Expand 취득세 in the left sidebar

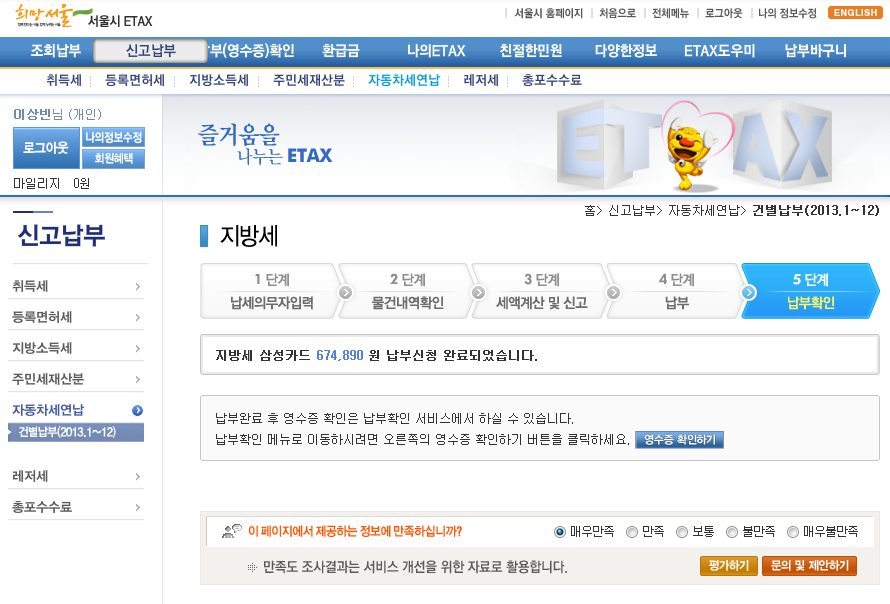(x=137, y=287)
